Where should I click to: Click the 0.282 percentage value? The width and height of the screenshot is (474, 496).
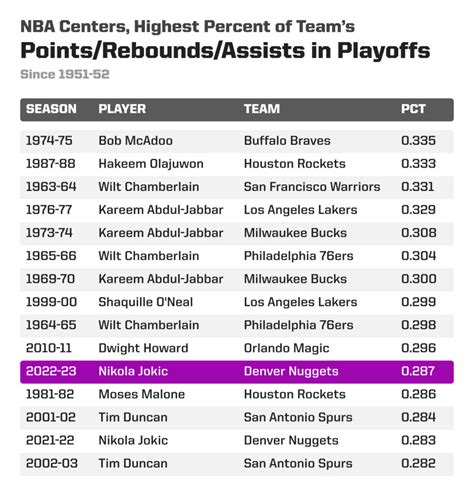[419, 463]
